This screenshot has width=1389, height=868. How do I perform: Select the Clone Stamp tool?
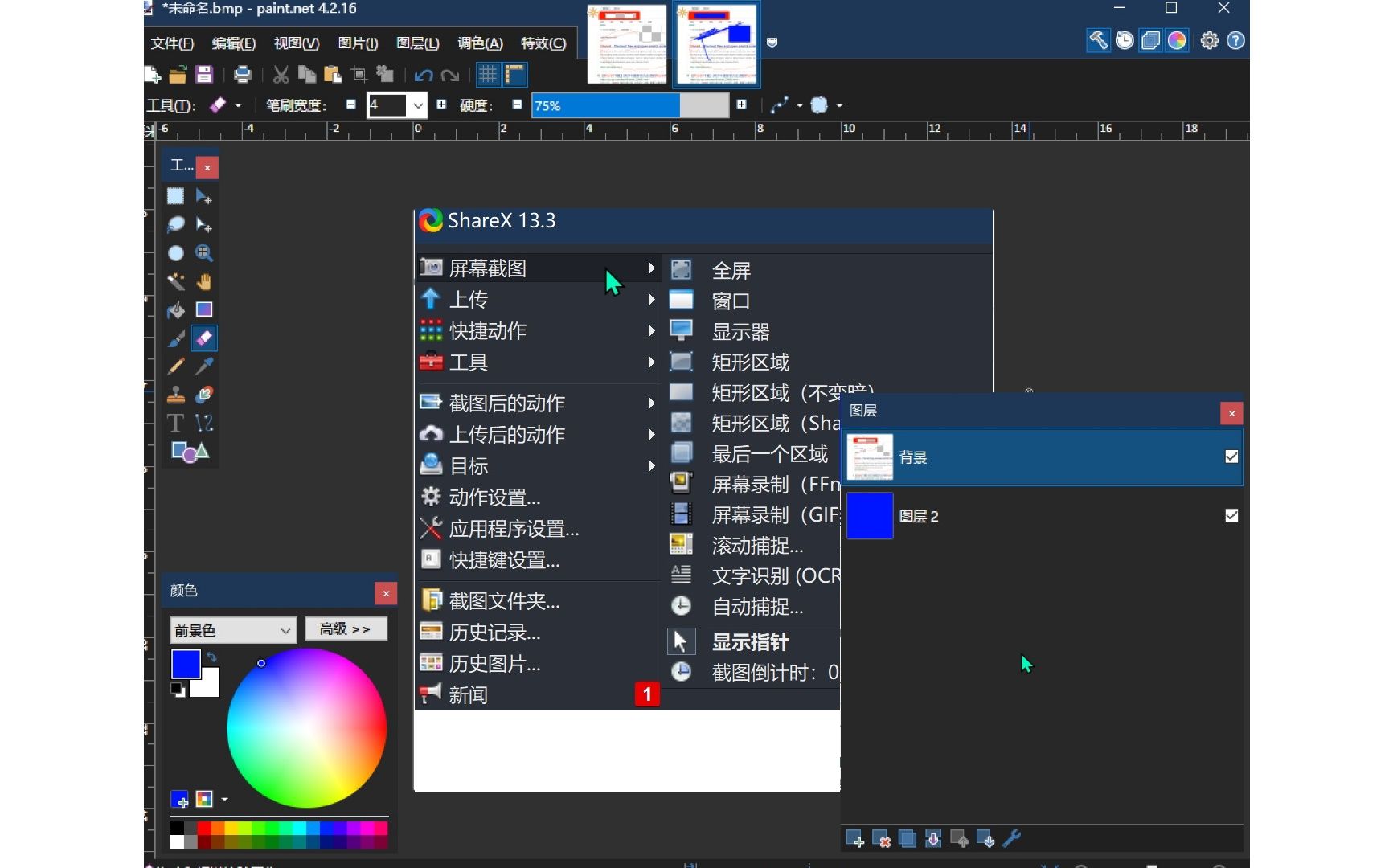175,395
